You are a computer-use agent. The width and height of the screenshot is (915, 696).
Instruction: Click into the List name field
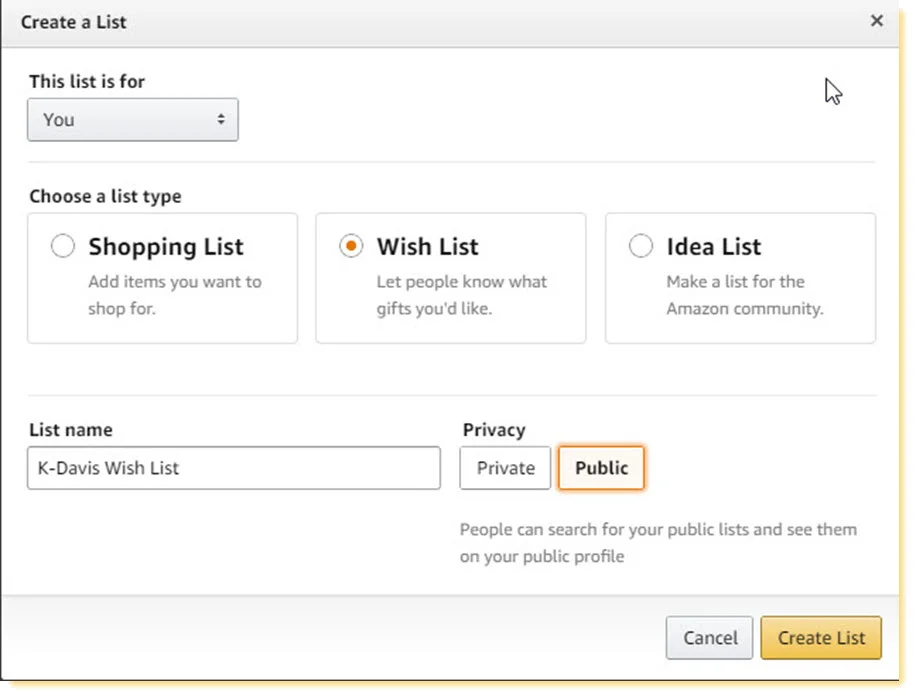234,468
